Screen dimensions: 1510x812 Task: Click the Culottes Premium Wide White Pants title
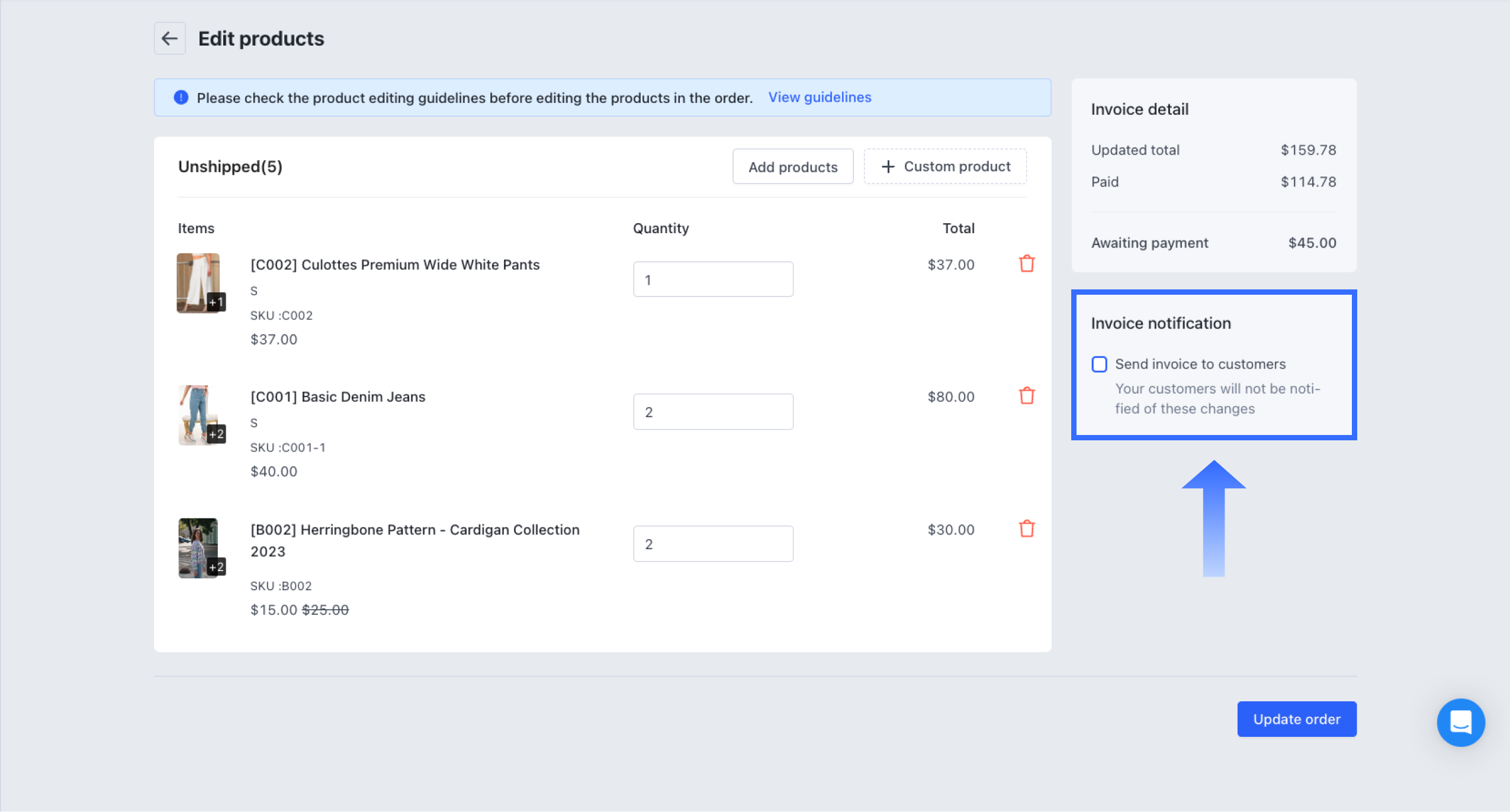(x=395, y=265)
